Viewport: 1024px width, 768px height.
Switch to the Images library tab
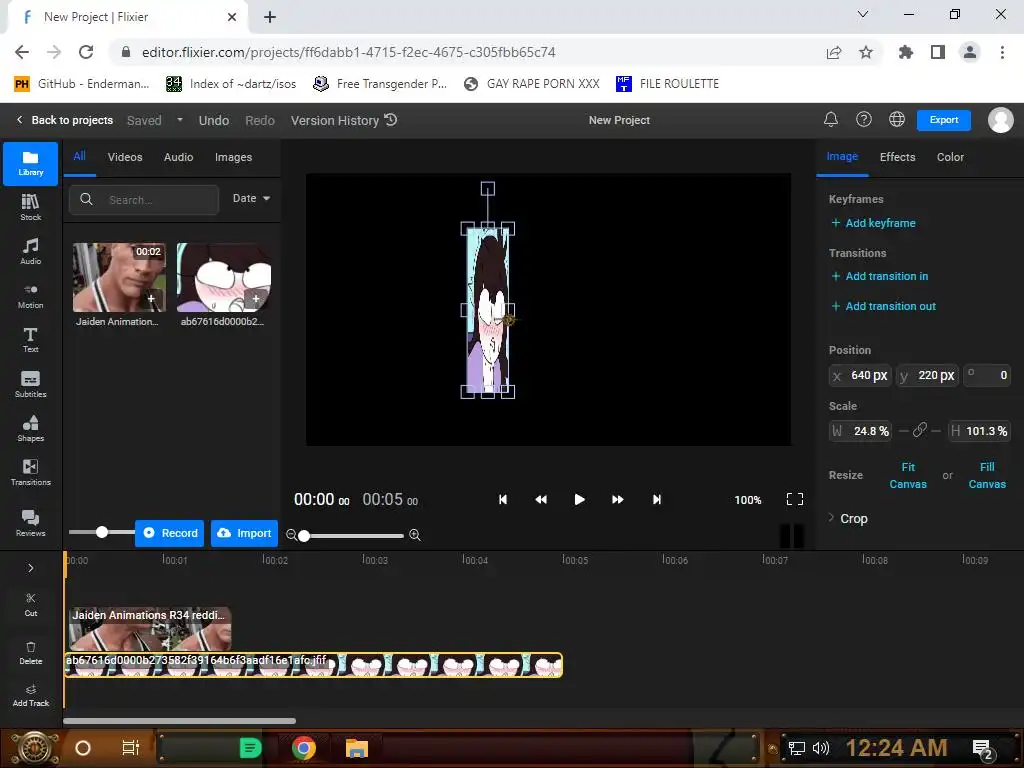pyautogui.click(x=233, y=157)
